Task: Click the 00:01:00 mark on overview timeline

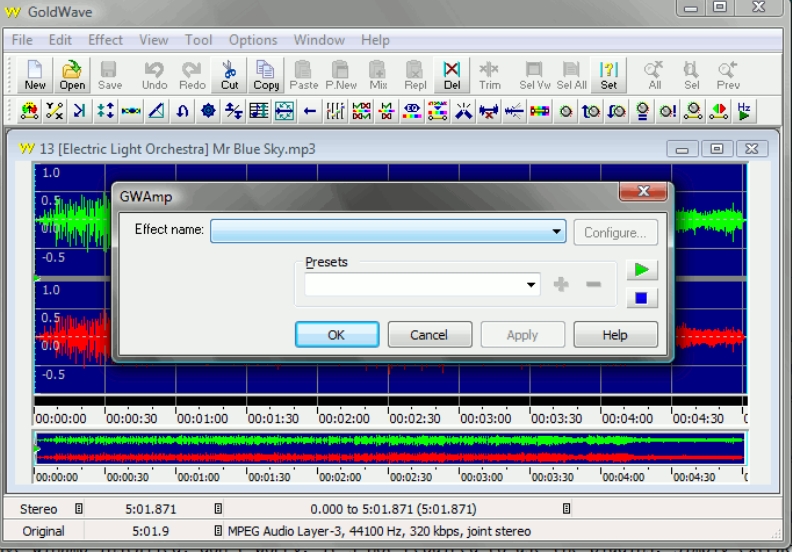Action: [x=199, y=477]
